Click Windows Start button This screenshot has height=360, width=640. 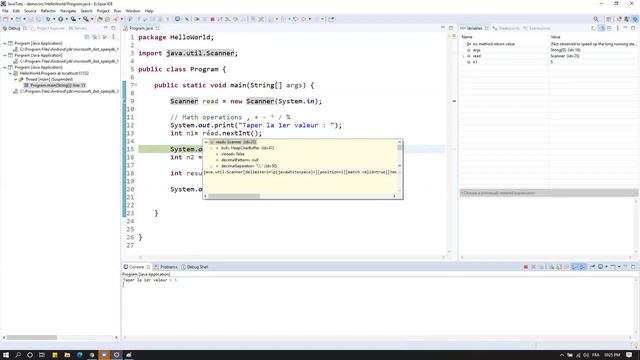6,355
